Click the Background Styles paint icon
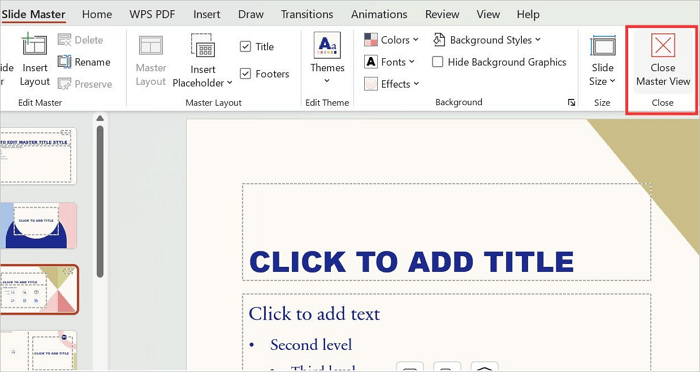Image resolution: width=700 pixels, height=372 pixels. point(439,40)
